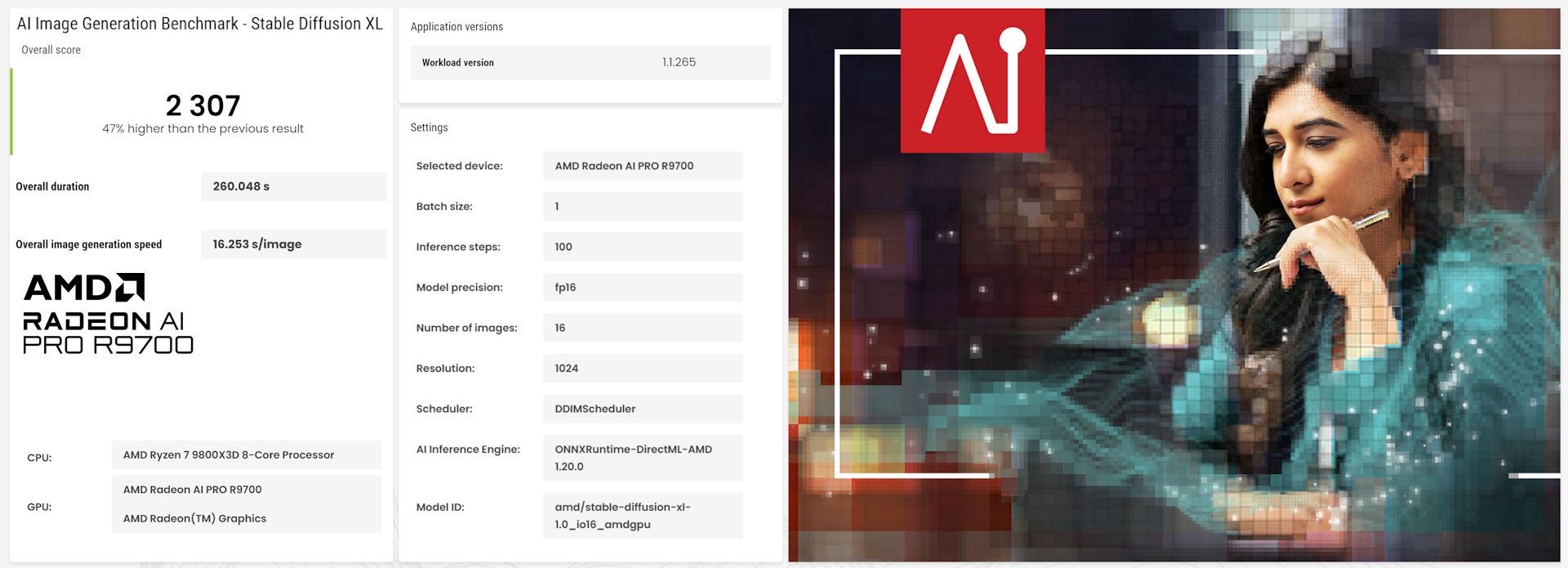Click the Application versions heading
Viewport: 1568px width, 568px height.
457,27
